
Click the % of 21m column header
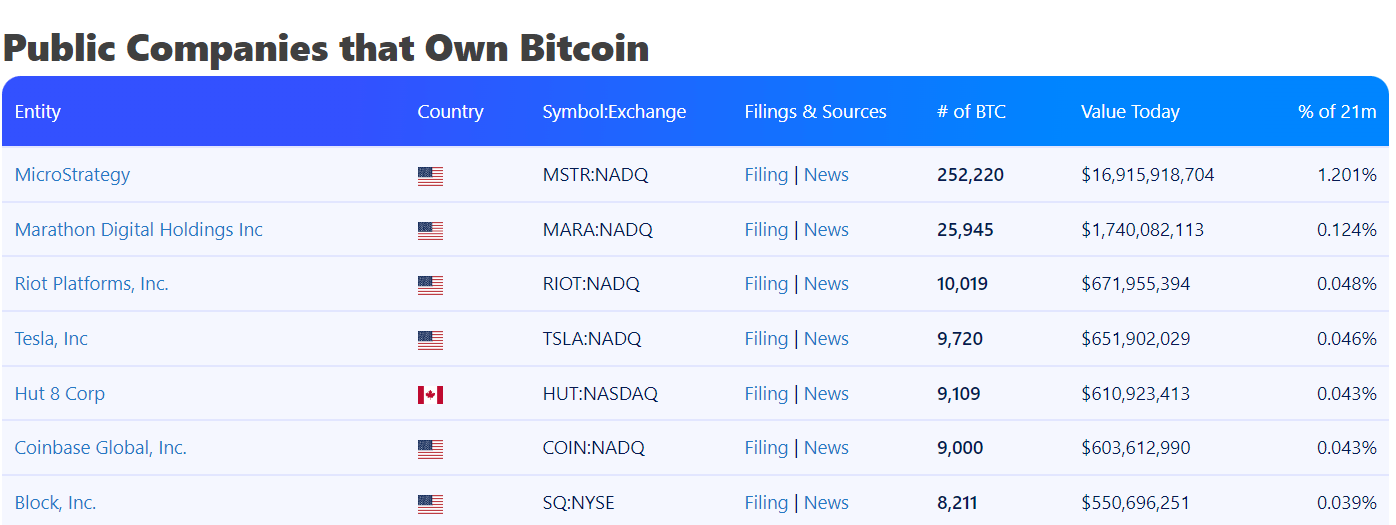1338,112
